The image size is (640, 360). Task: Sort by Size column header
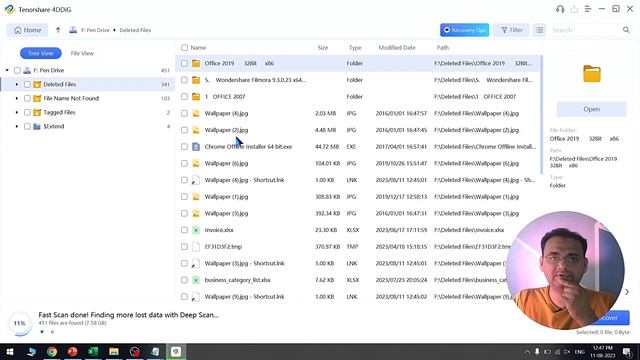click(323, 48)
